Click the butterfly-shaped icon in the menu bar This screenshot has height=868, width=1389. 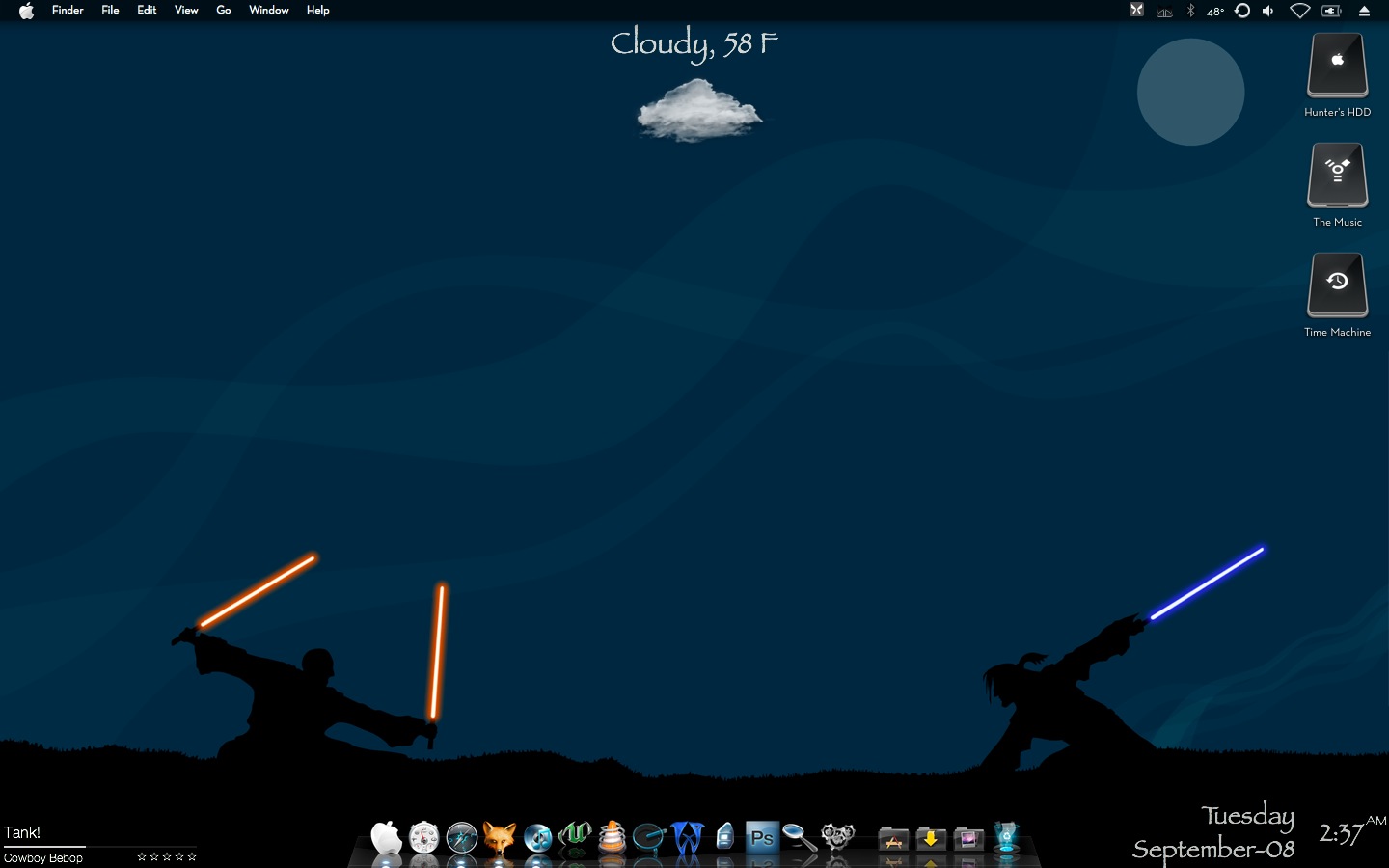pyautogui.click(x=1137, y=11)
